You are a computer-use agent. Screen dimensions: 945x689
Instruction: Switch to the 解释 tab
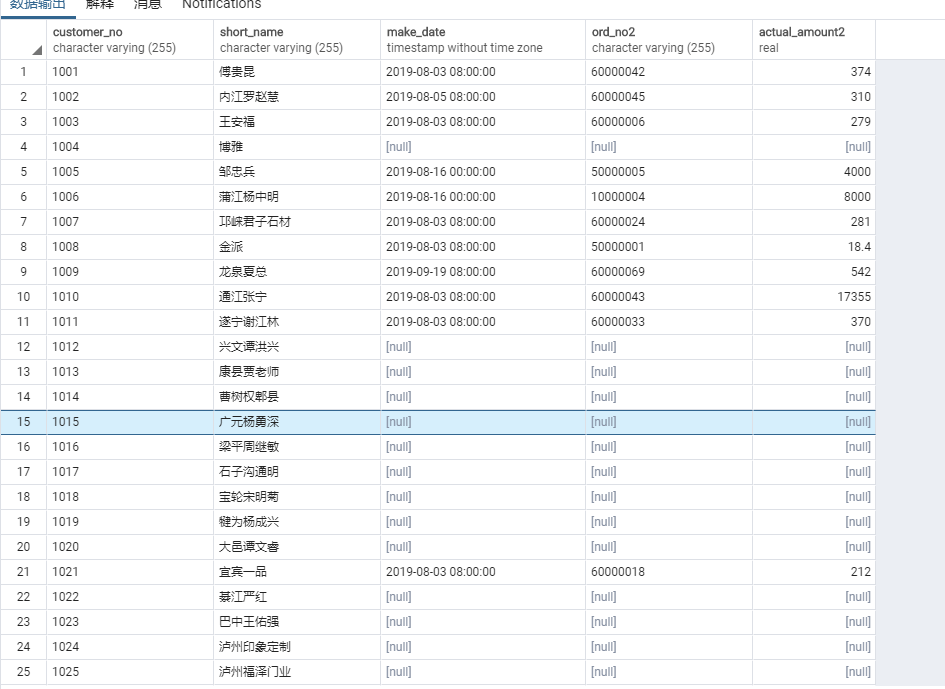(99, 5)
